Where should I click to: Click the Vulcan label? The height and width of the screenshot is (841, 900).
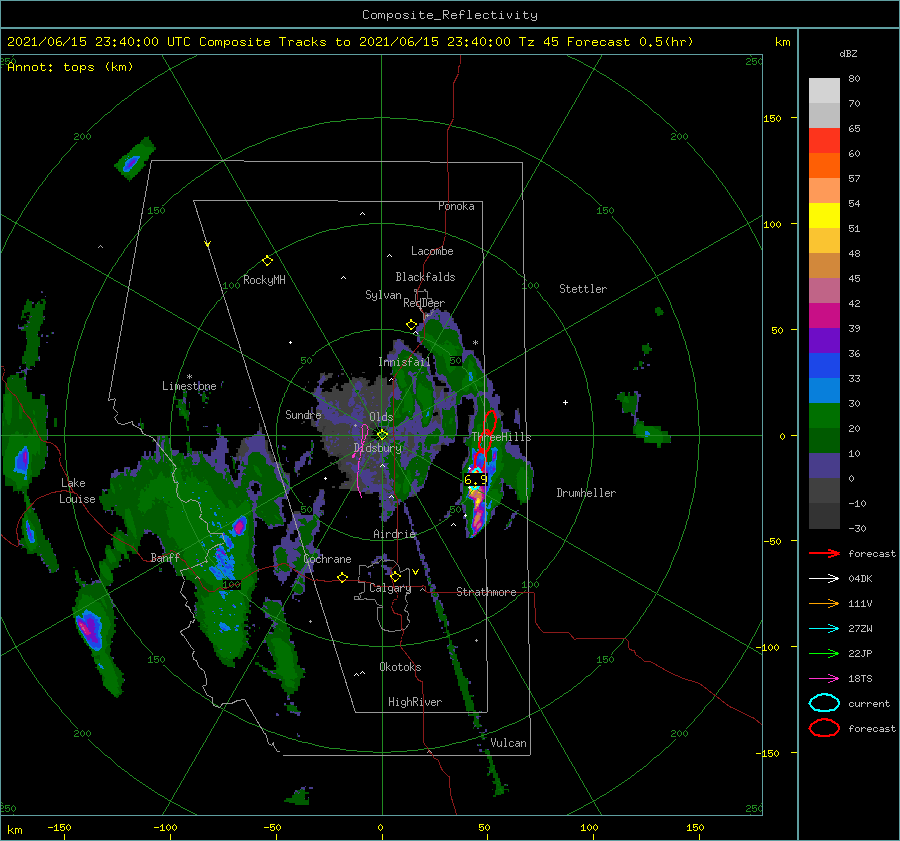[x=509, y=743]
